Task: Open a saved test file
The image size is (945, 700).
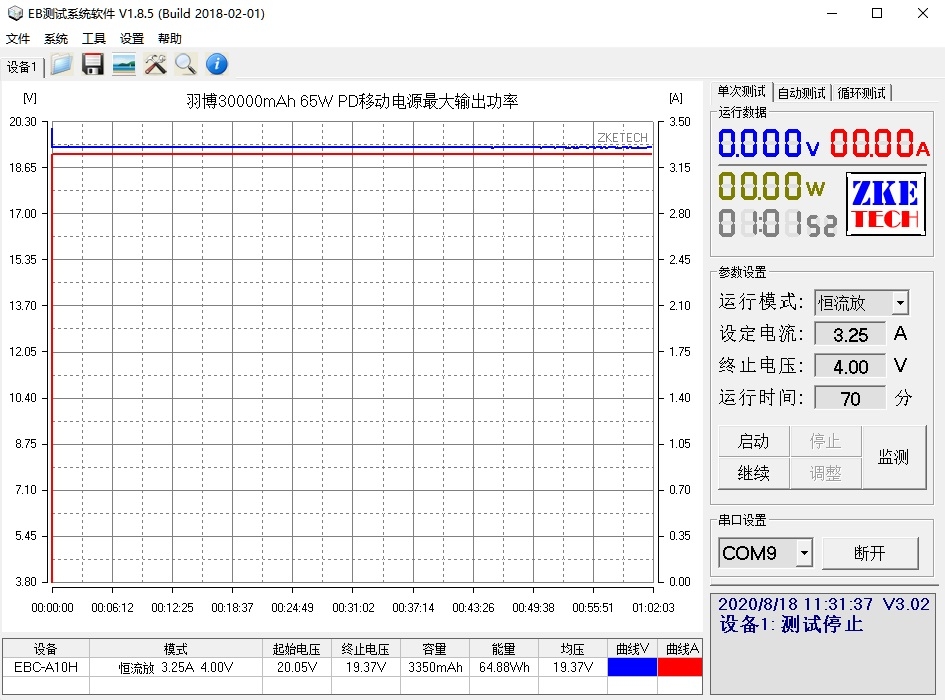Action: [x=61, y=63]
